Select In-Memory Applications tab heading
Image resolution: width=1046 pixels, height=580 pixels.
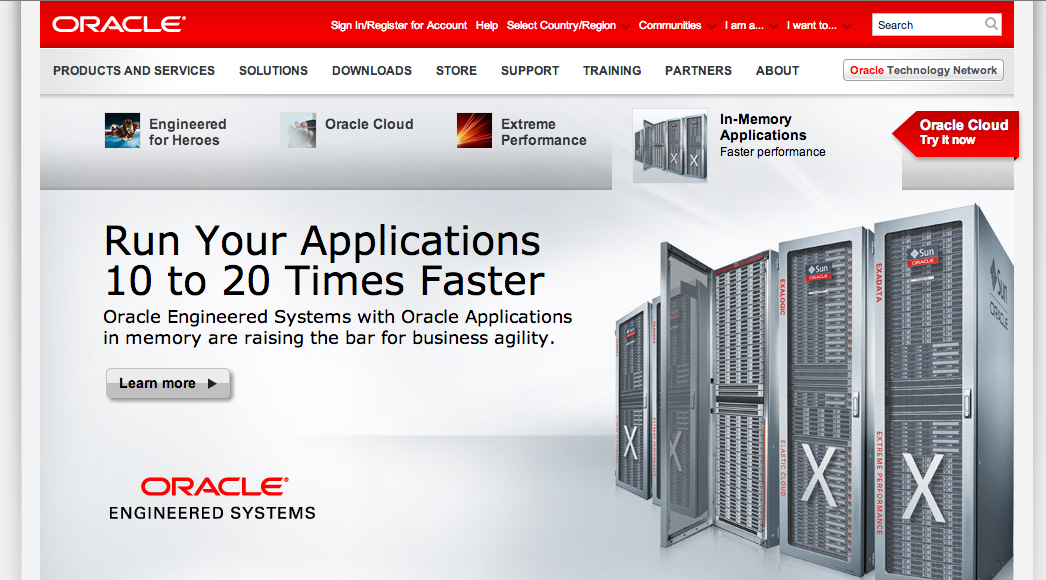point(762,127)
